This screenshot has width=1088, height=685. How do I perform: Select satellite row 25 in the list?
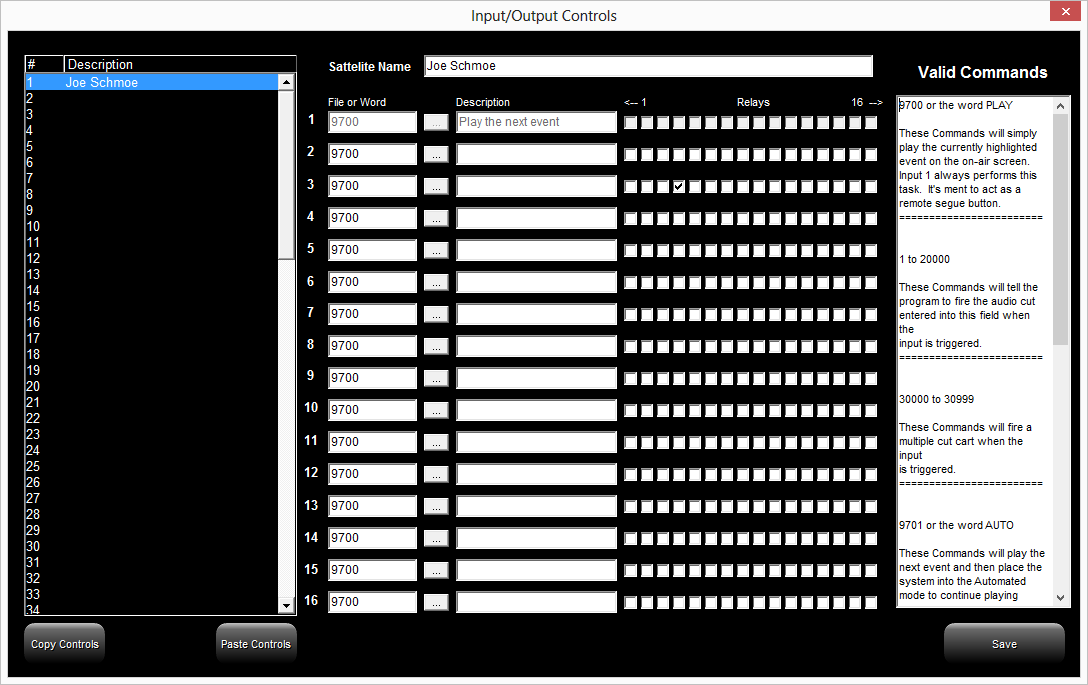151,466
